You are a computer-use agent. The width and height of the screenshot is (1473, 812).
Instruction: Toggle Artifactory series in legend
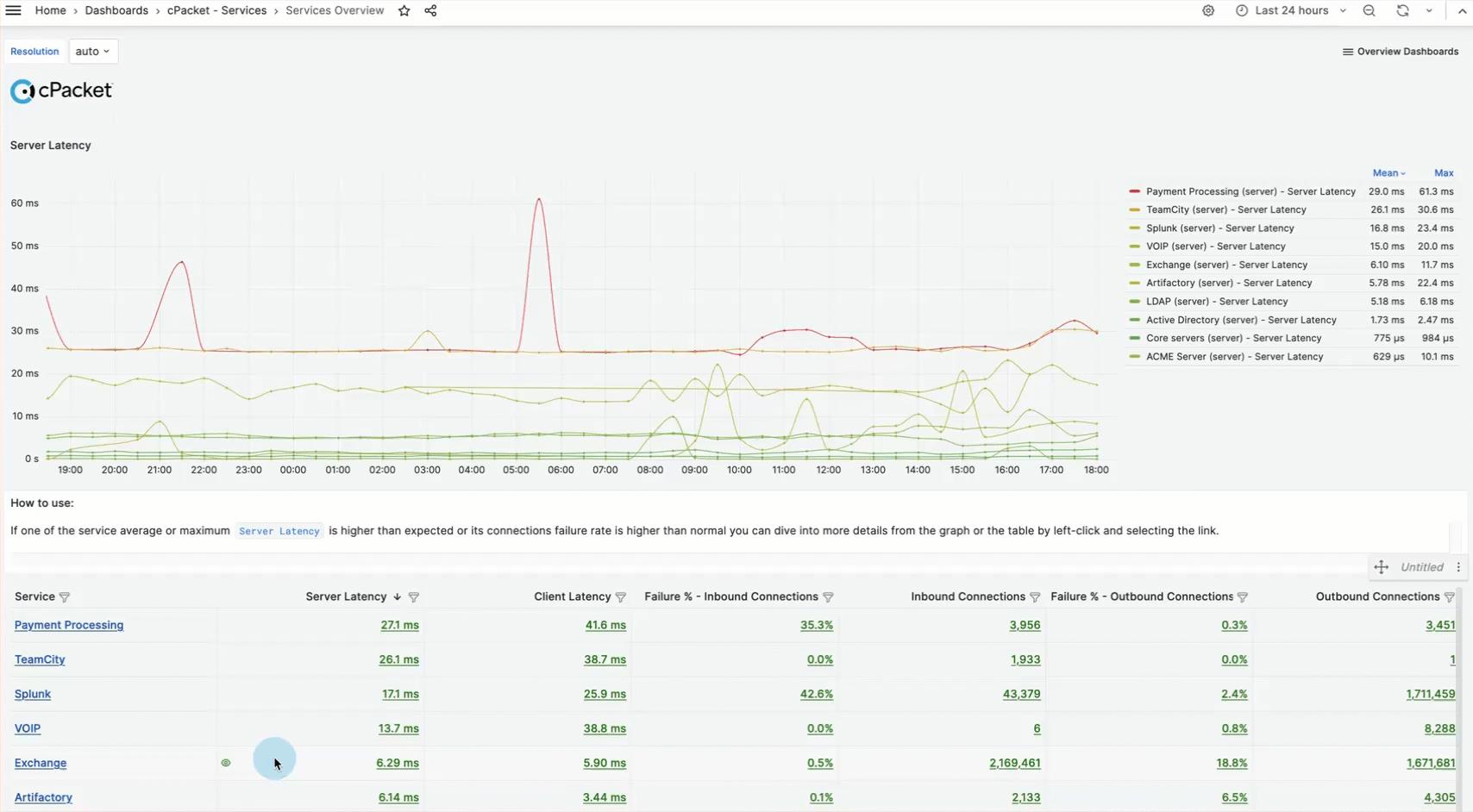(1229, 283)
